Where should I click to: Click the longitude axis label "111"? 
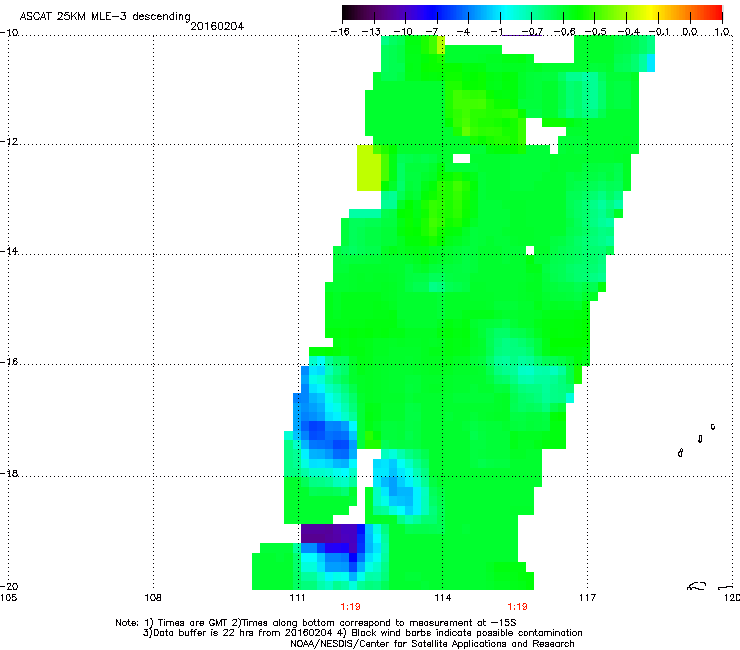click(x=298, y=598)
